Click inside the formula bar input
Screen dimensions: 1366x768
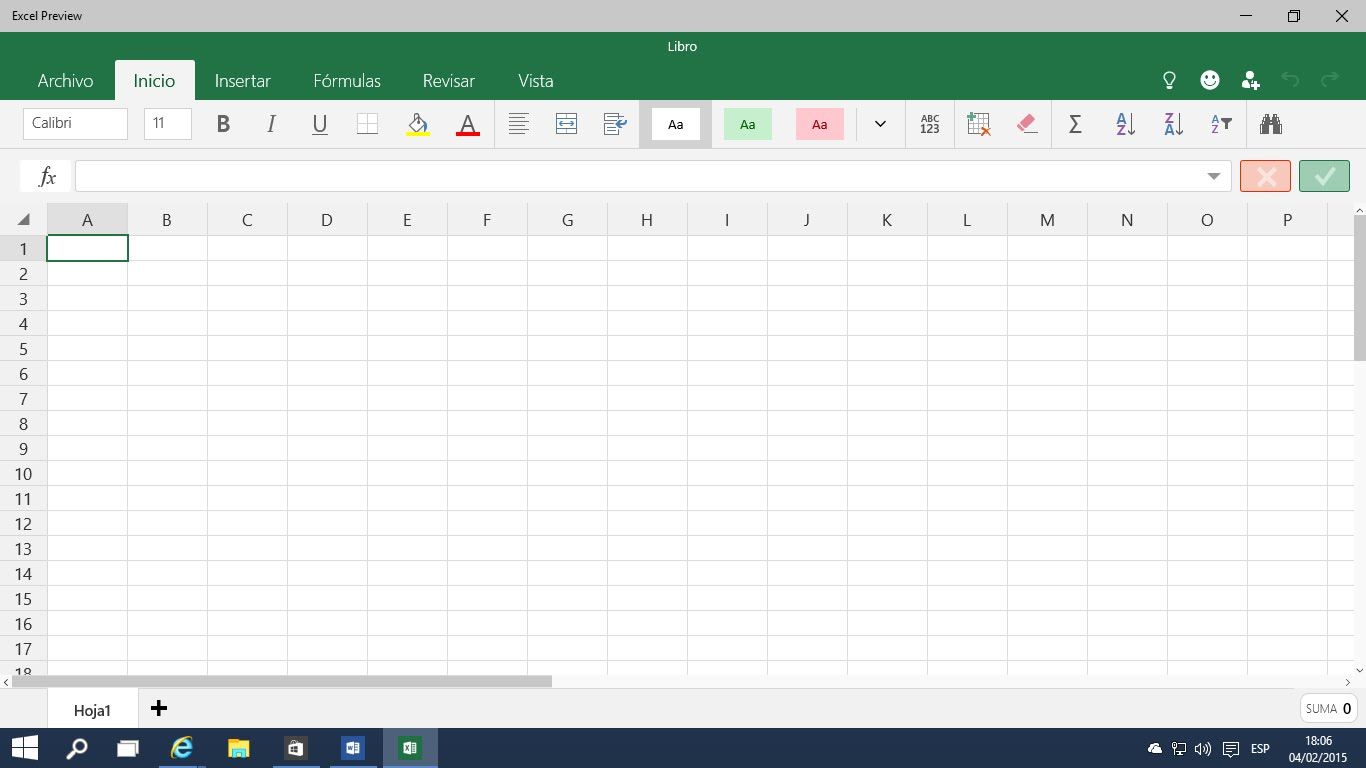pos(640,176)
